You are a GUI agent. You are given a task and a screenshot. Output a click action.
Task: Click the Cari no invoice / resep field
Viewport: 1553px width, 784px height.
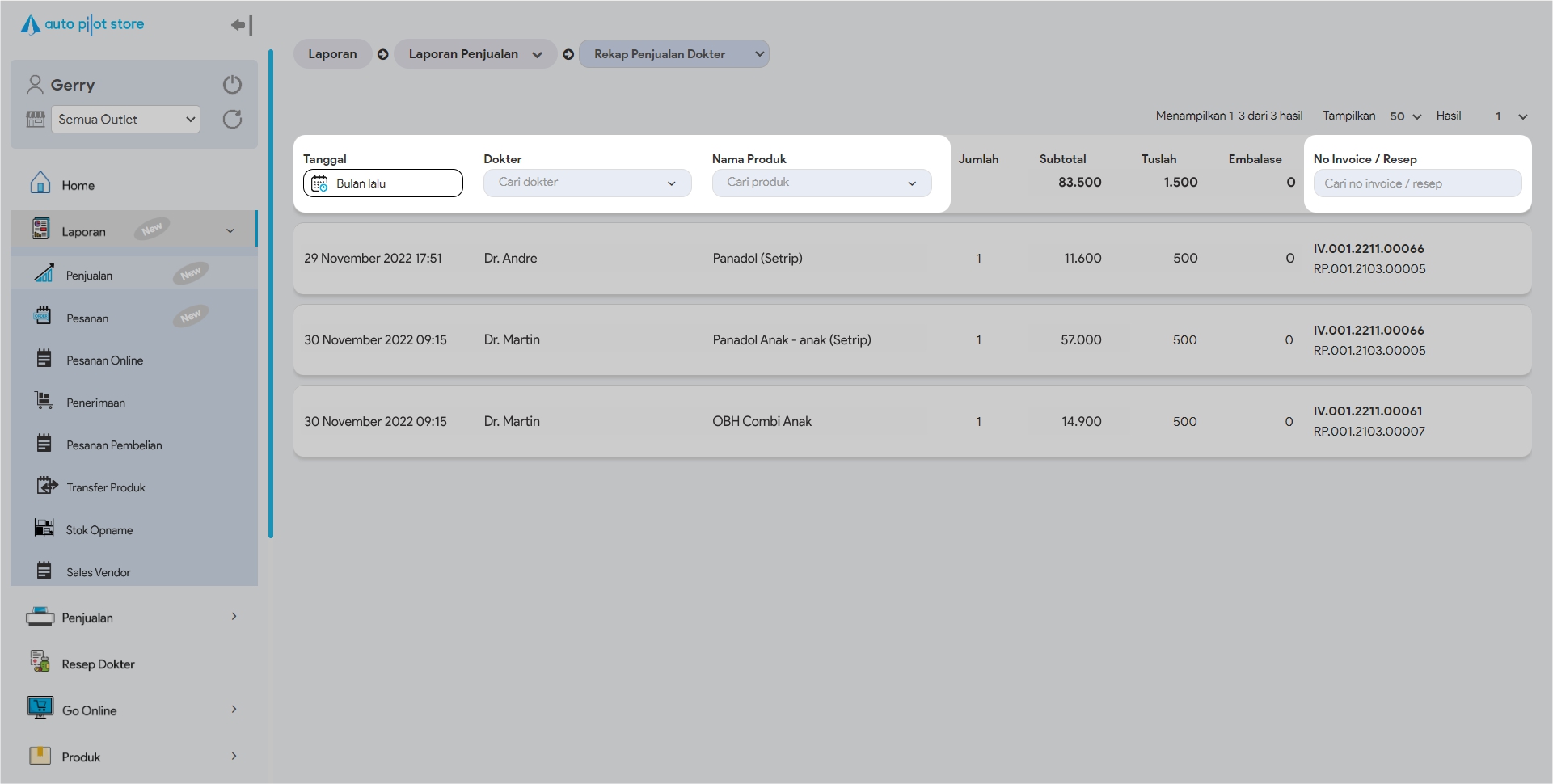coord(1417,183)
